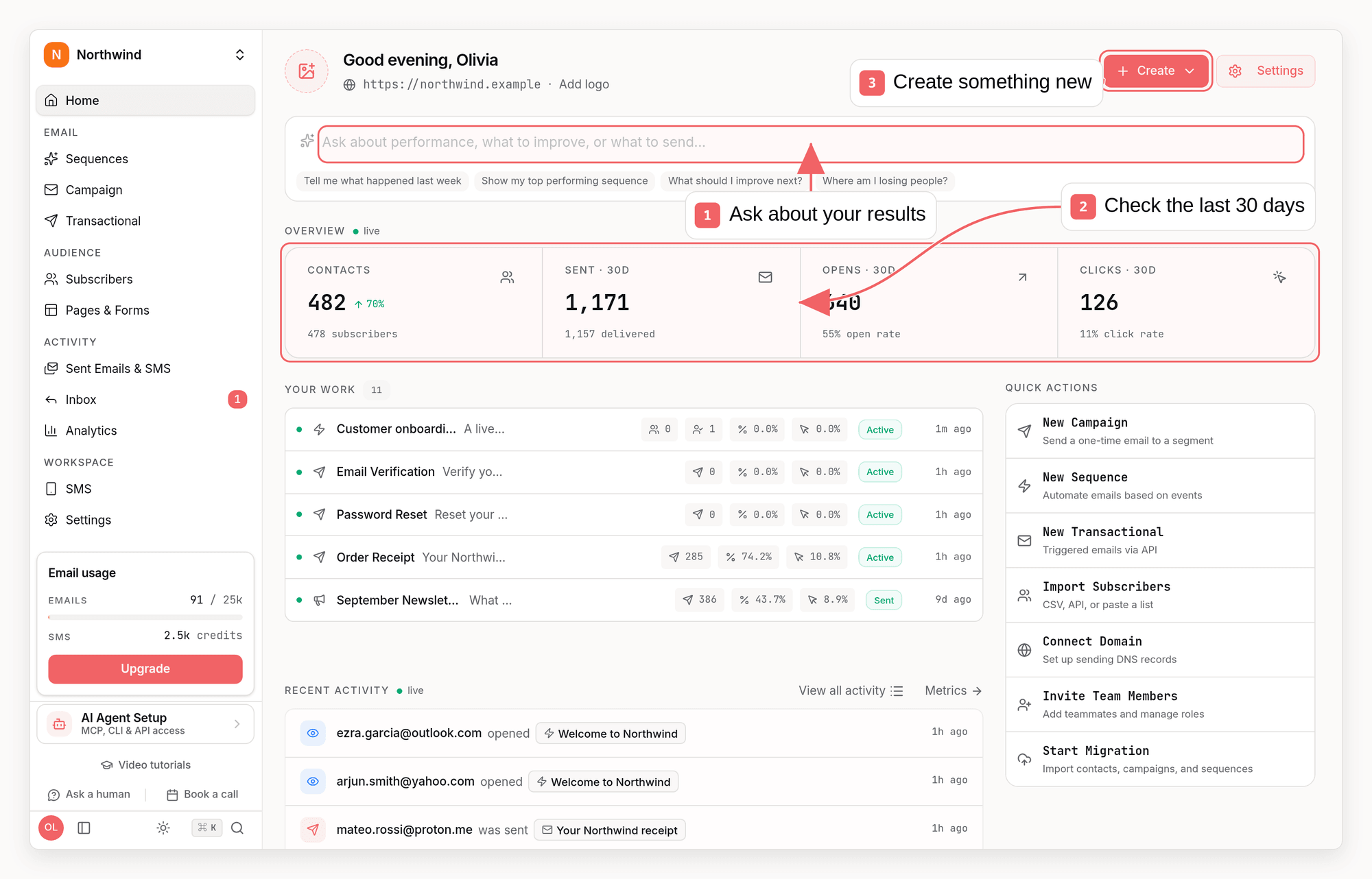The image size is (1372, 879).
Task: Choose 'Where am I losing people?' suggestion
Action: (x=885, y=181)
